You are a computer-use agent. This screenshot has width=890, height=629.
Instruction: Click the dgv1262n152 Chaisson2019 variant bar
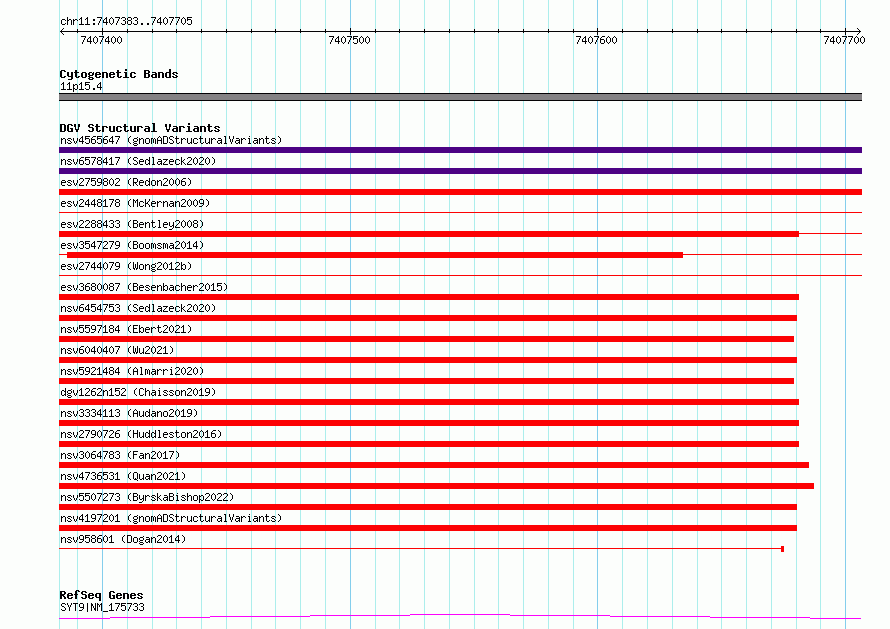pyautogui.click(x=429, y=402)
